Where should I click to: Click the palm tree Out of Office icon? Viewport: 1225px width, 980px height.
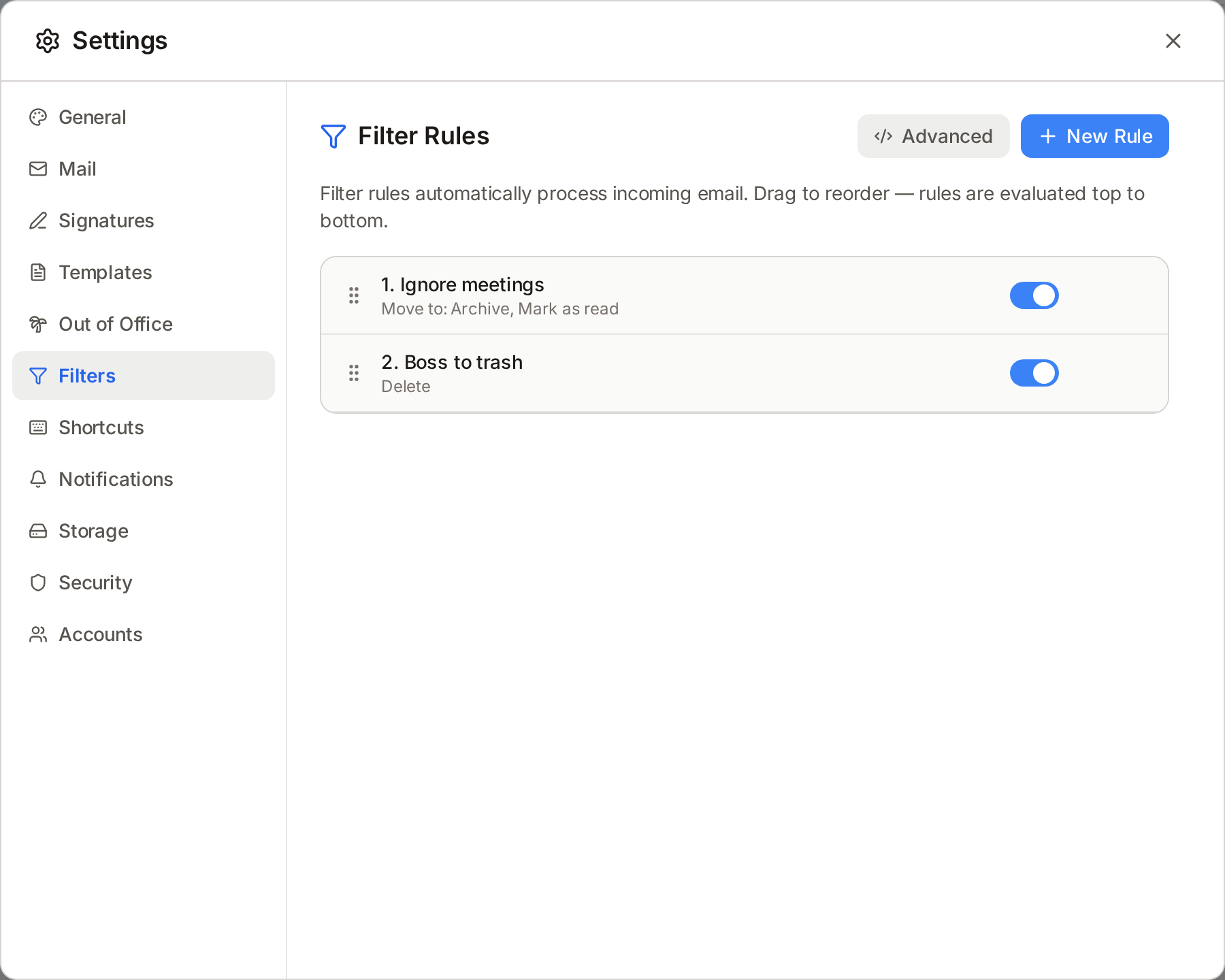(x=38, y=324)
